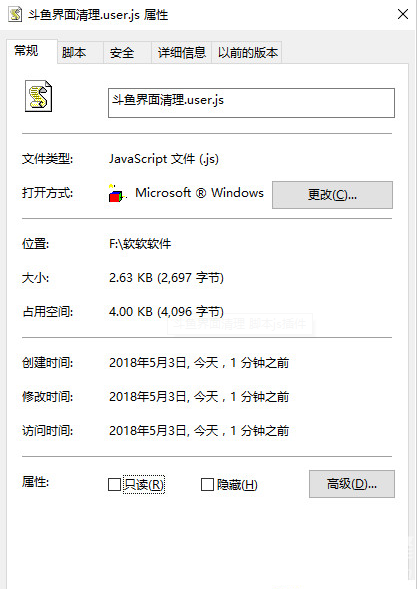Enable the 只读(R) read-only checkbox
Screen dimensions: 417x589
114,485
